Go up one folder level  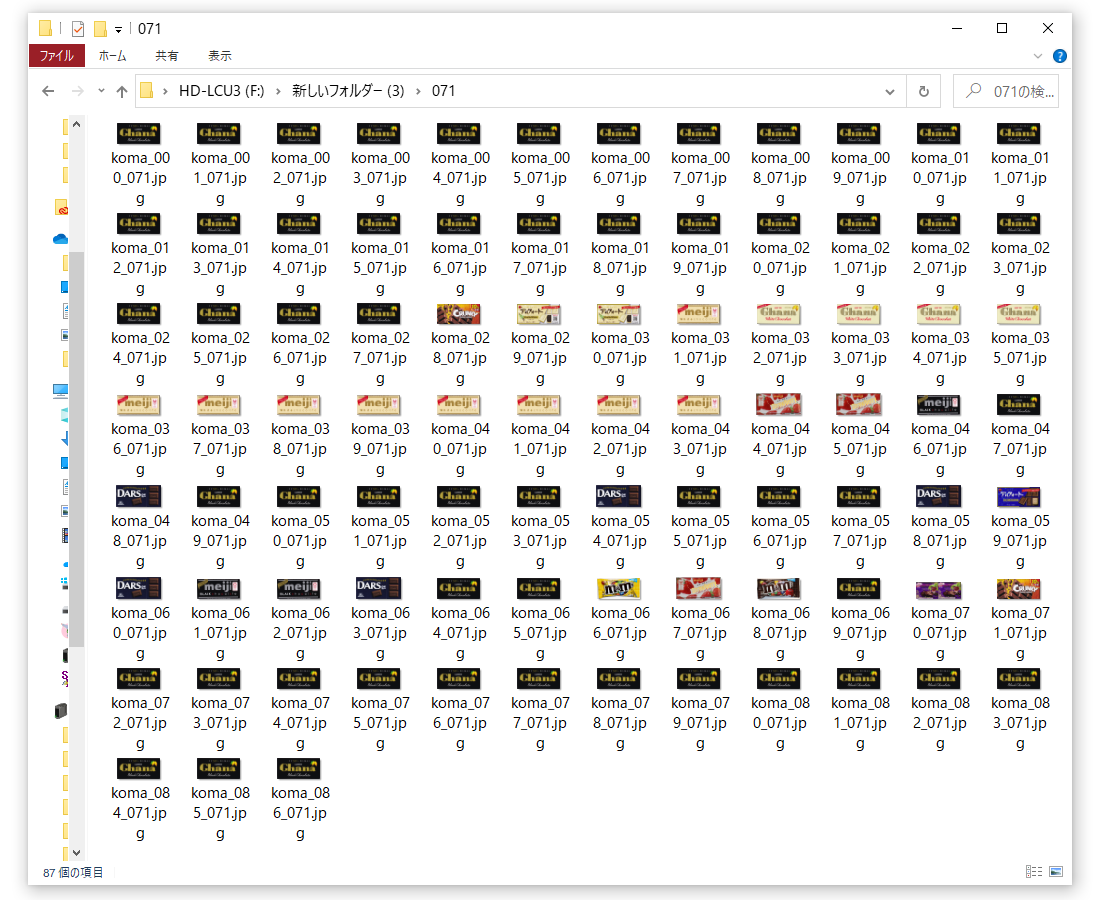(122, 91)
